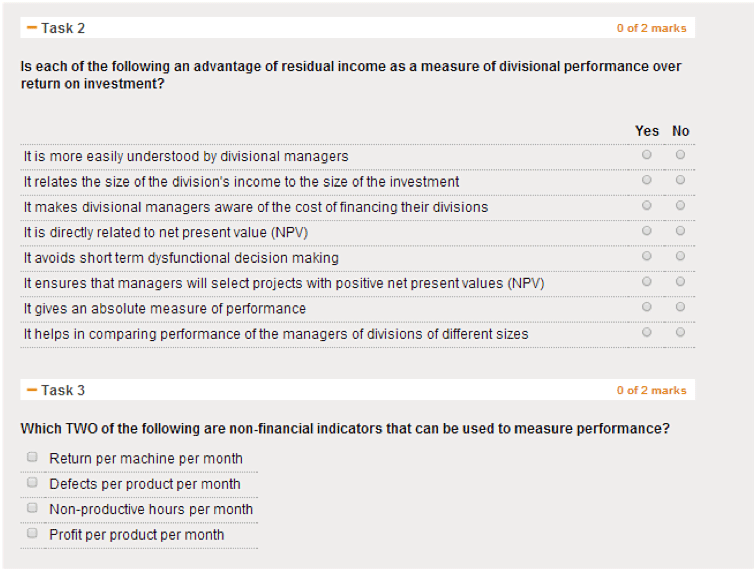The image size is (756, 572).
Task: Choose No for 'select projects with positive net present values'
Action: [681, 282]
